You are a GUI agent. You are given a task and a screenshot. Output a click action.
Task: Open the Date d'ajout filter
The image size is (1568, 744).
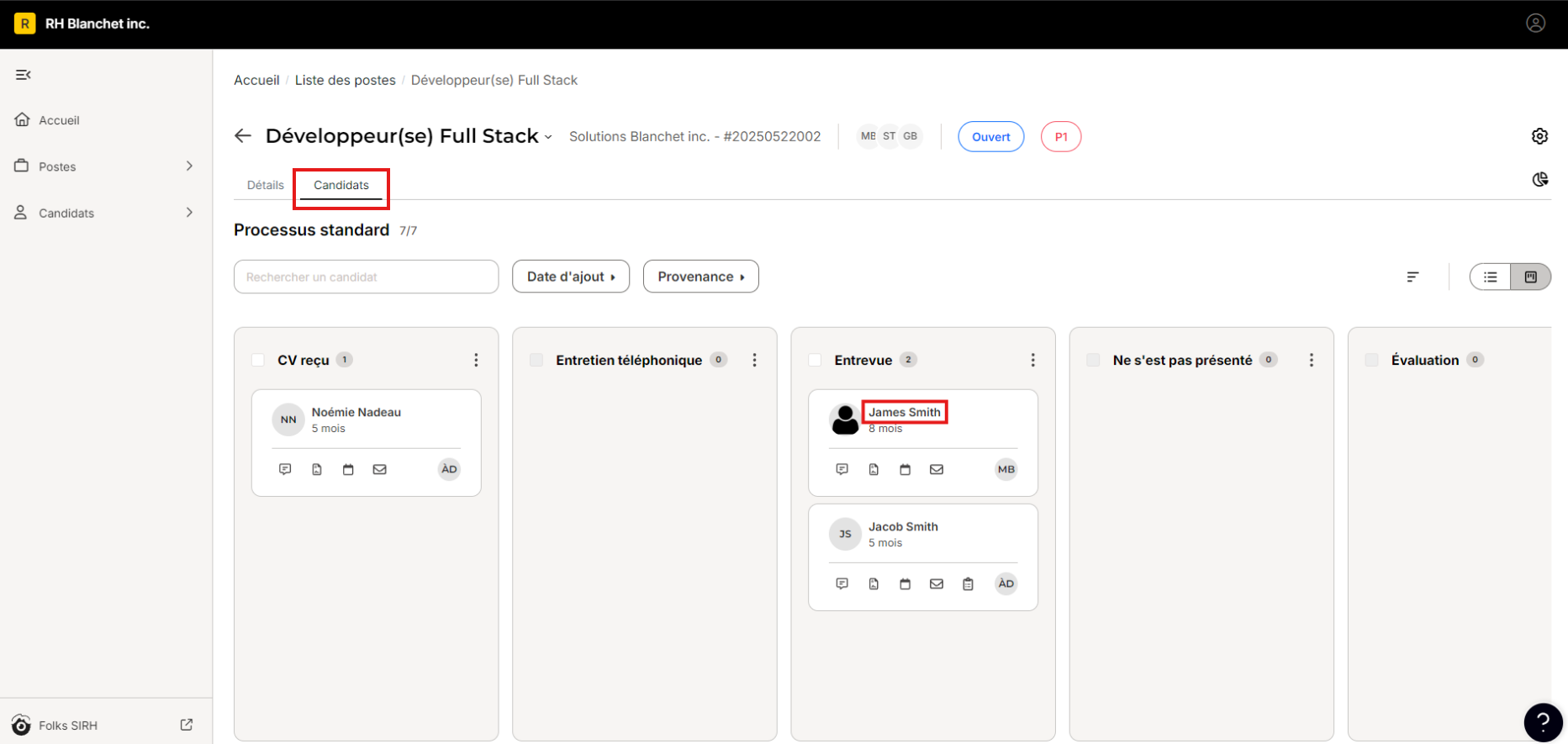[571, 277]
